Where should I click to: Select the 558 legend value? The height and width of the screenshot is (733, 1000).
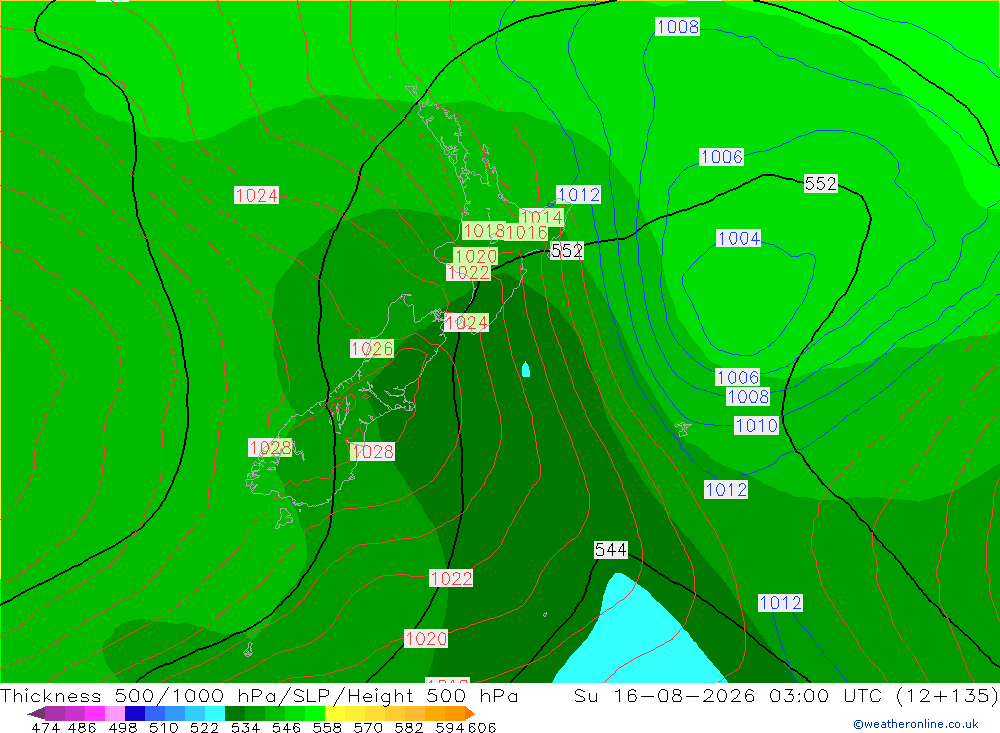click(327, 728)
